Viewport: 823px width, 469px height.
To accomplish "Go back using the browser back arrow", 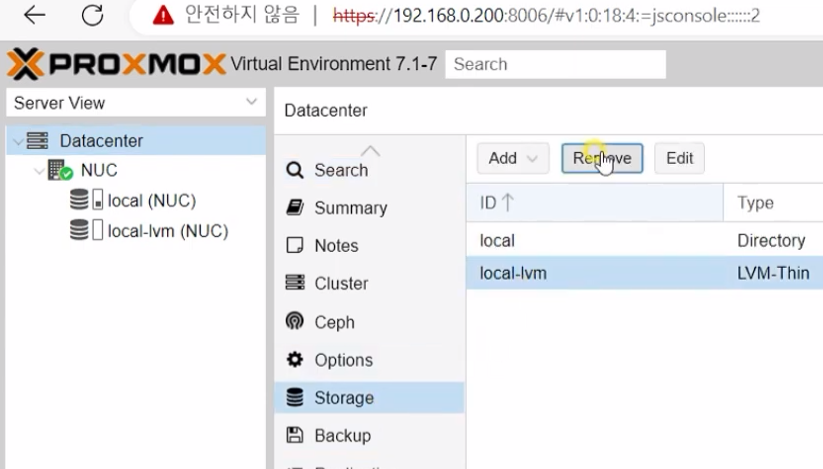I will [x=35, y=15].
